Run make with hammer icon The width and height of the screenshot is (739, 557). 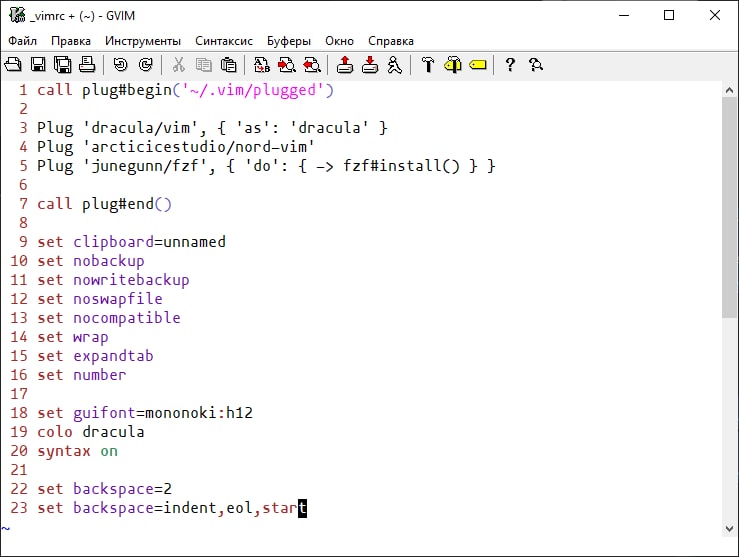[428, 65]
